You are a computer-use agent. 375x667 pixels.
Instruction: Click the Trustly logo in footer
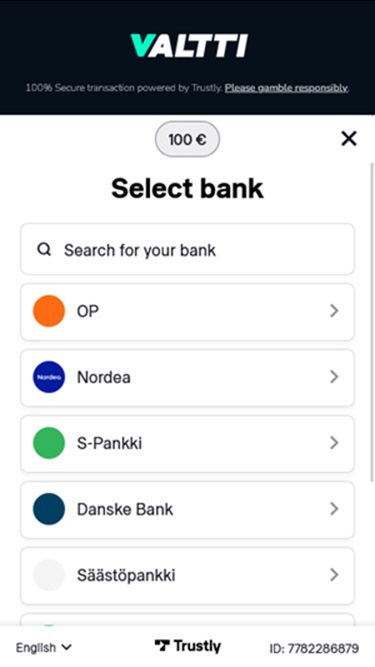pyautogui.click(x=188, y=646)
